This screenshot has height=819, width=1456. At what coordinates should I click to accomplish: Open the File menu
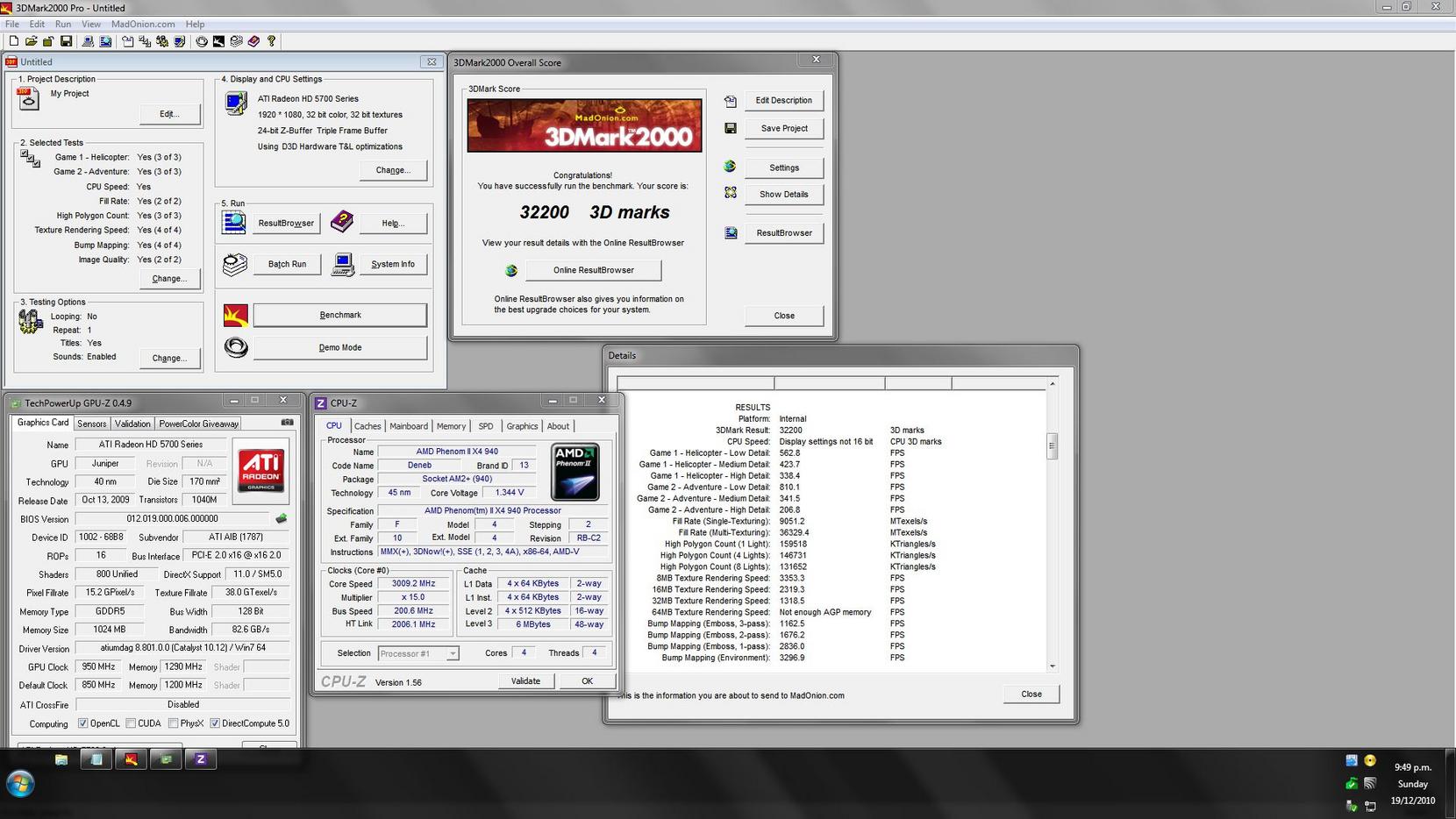[x=12, y=24]
